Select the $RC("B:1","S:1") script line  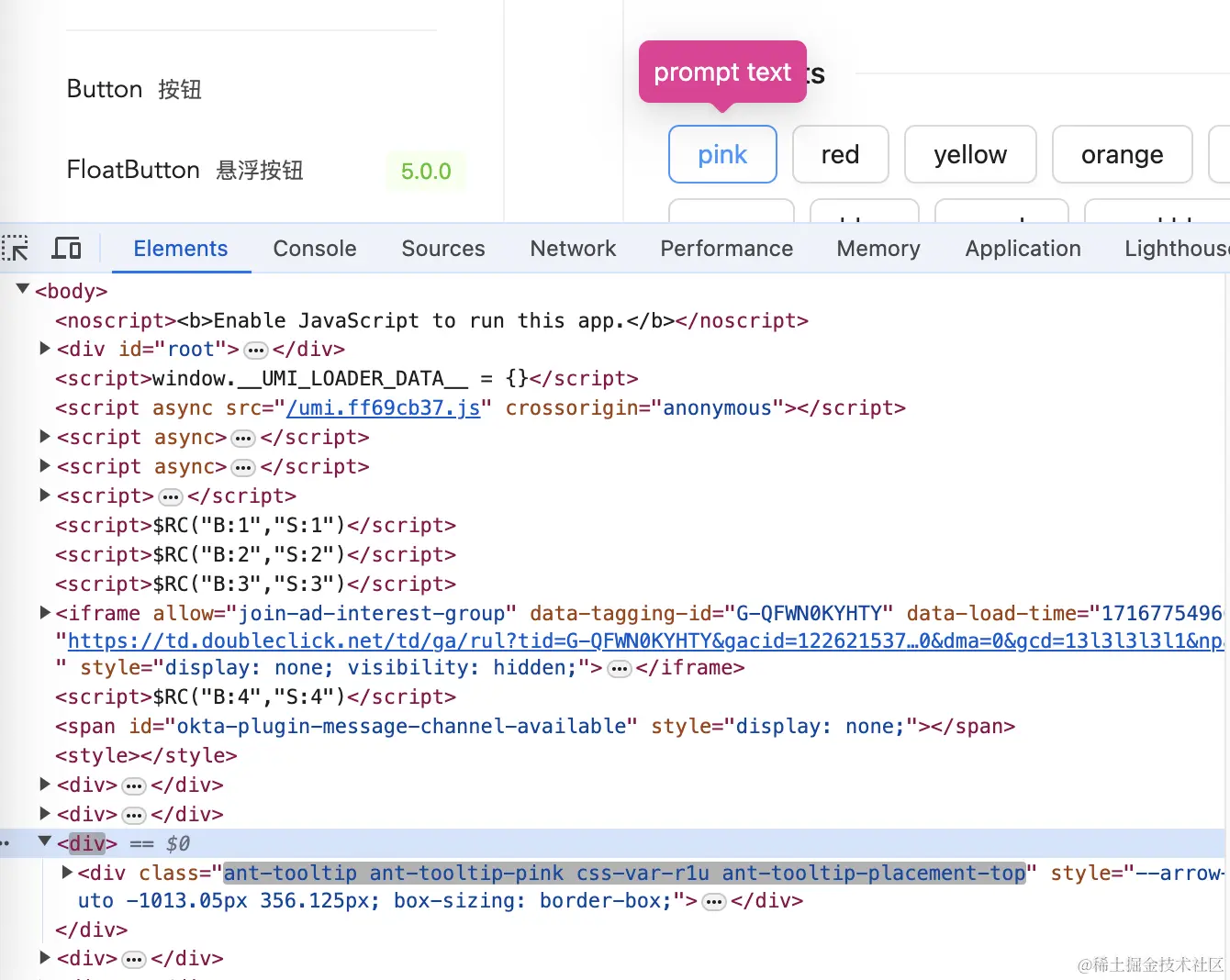255,525
